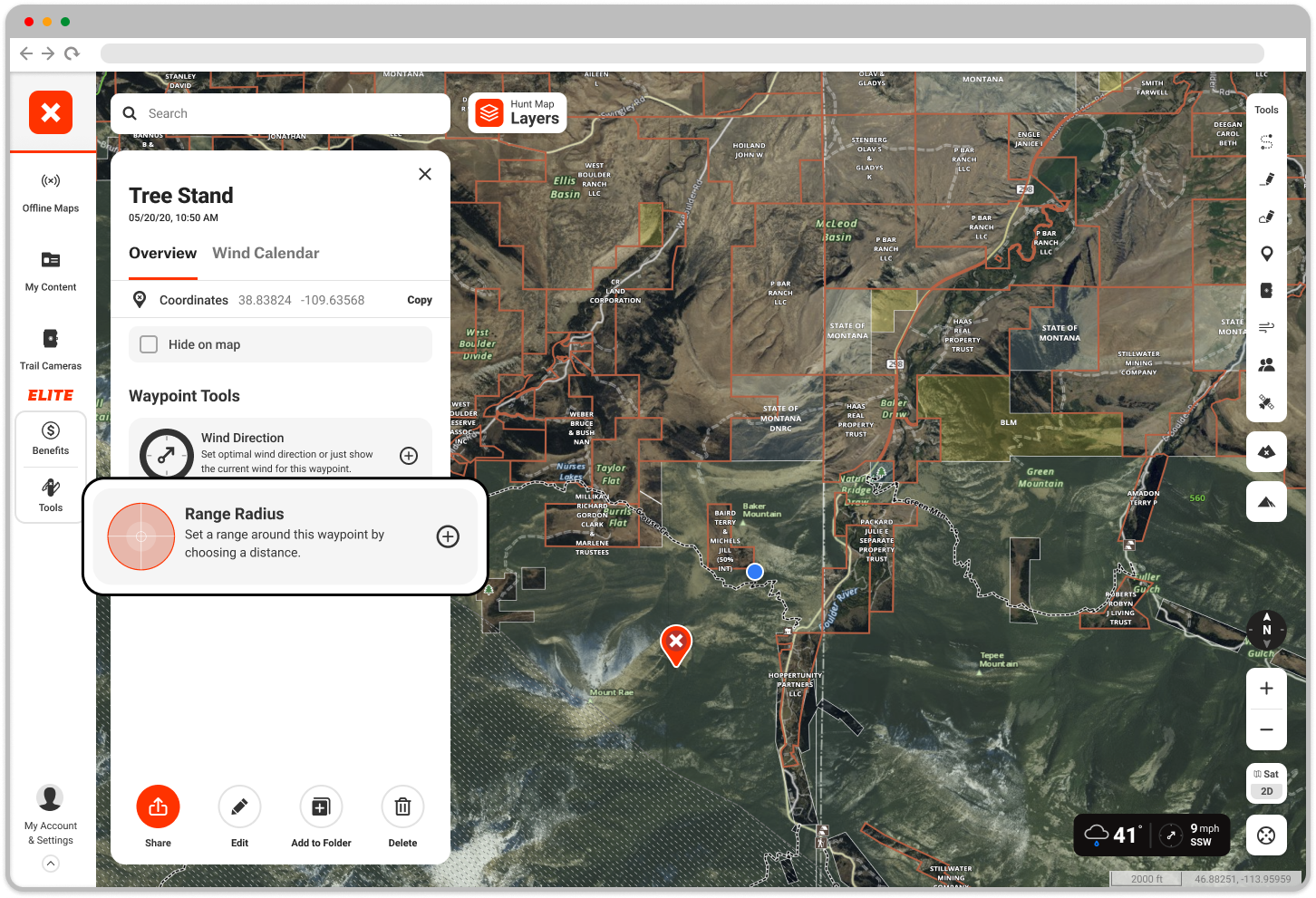
Task: Close the Tree Stand panel
Action: (x=425, y=174)
